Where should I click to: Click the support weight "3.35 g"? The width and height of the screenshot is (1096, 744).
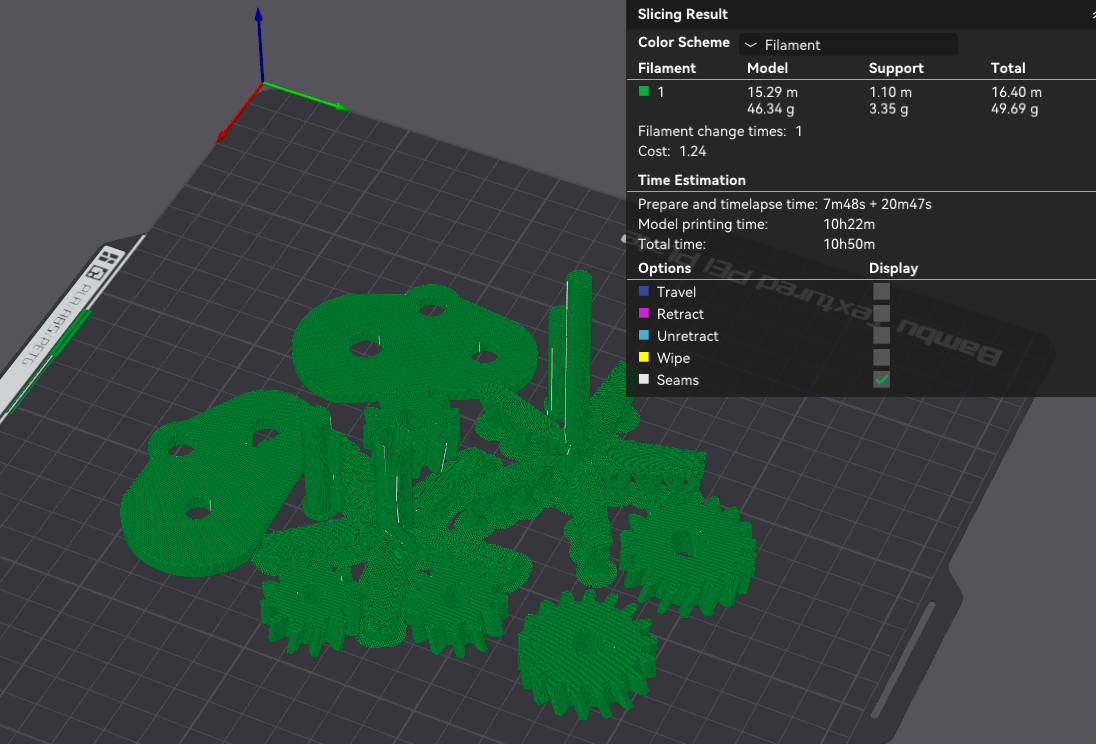tap(888, 109)
